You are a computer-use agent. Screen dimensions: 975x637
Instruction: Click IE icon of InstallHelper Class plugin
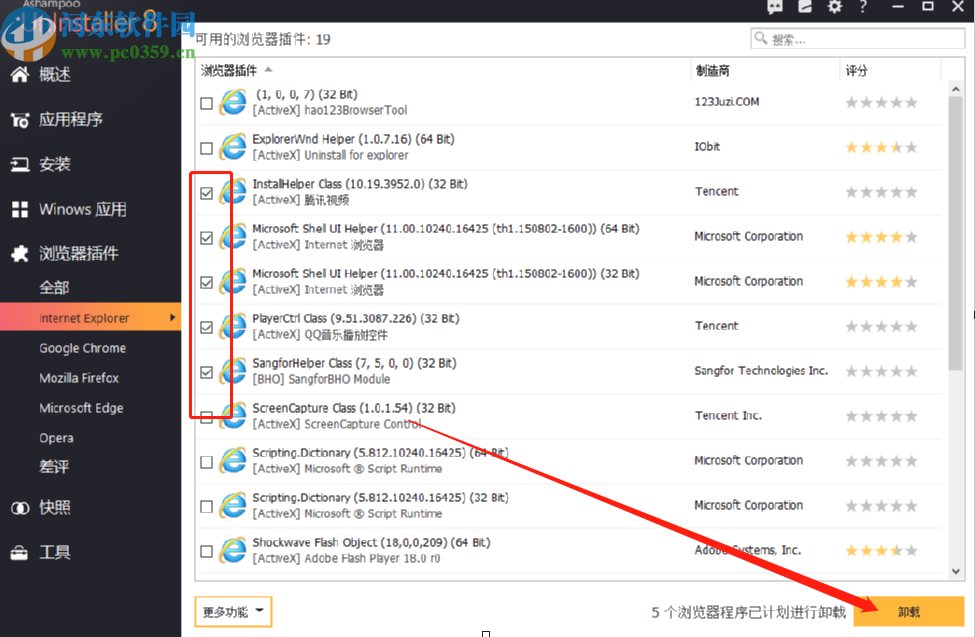tap(234, 192)
